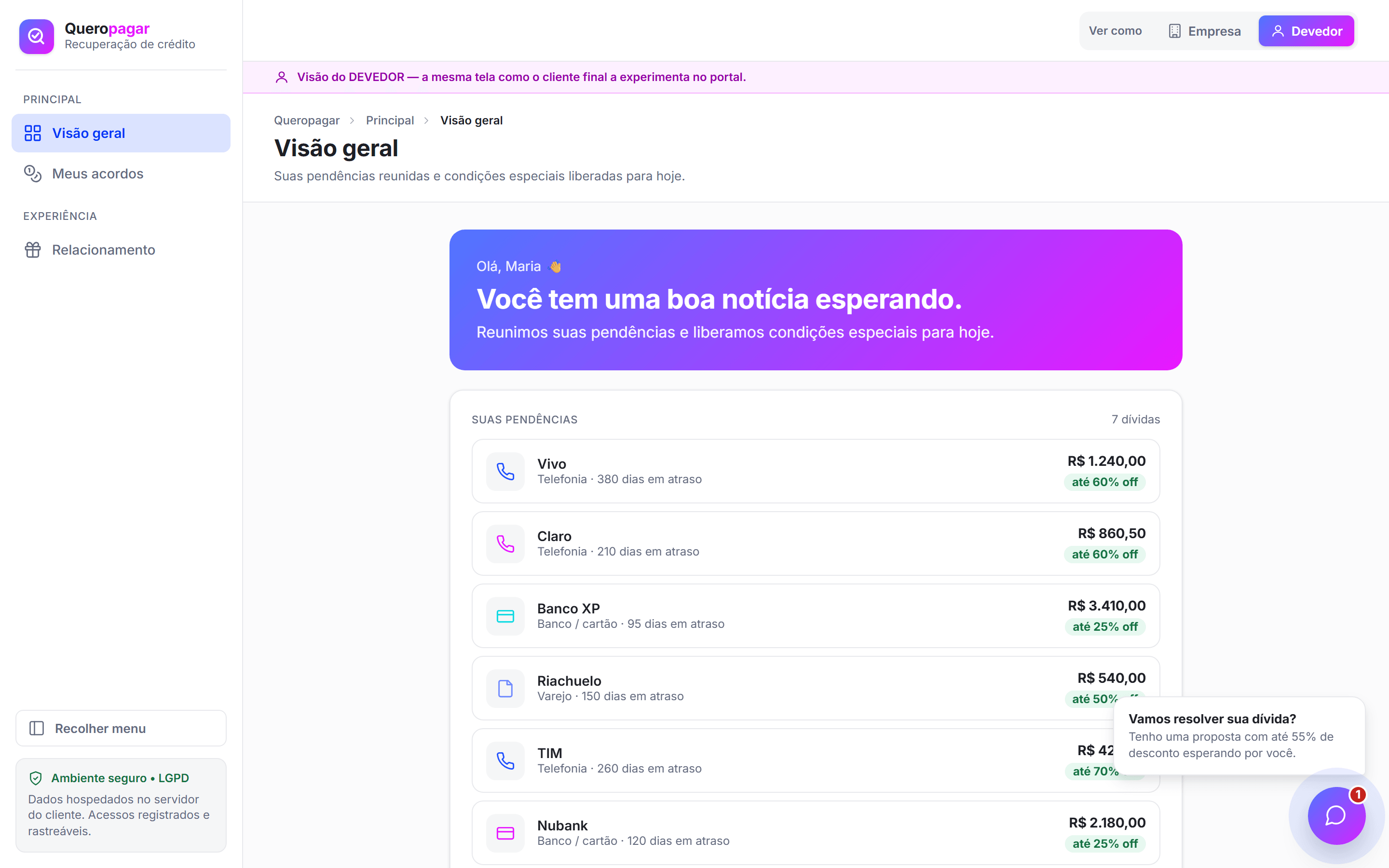Click Nubank's até 25% off badge

(x=1105, y=844)
